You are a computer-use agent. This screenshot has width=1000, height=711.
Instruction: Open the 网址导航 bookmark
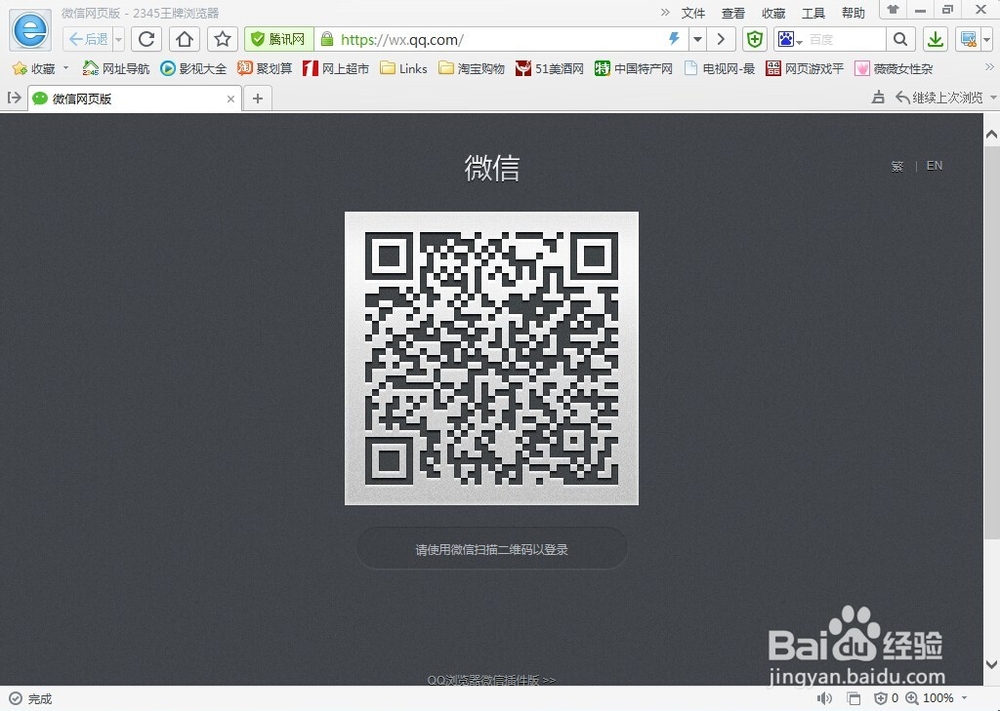pyautogui.click(x=116, y=68)
